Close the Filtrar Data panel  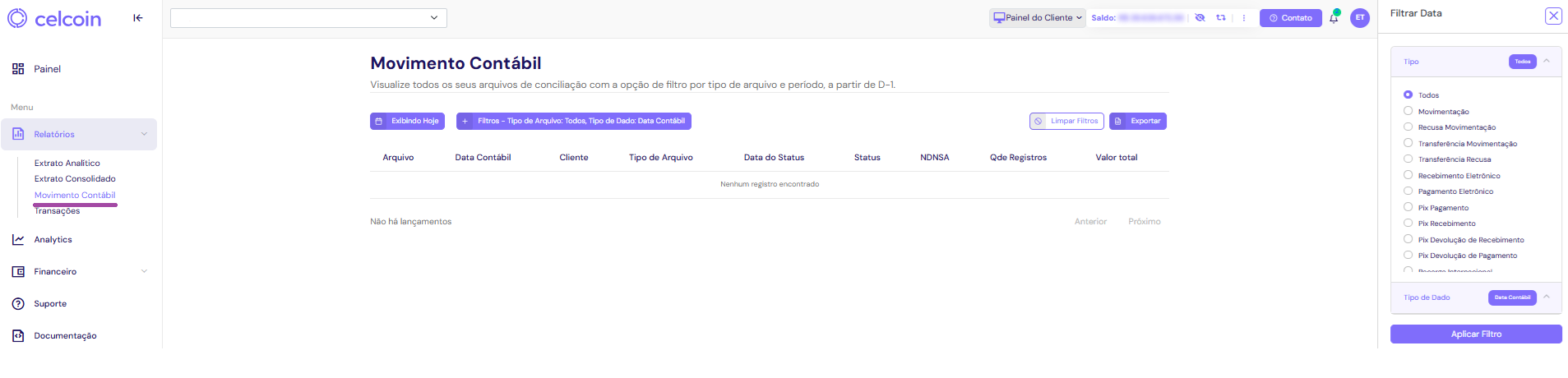click(1552, 16)
